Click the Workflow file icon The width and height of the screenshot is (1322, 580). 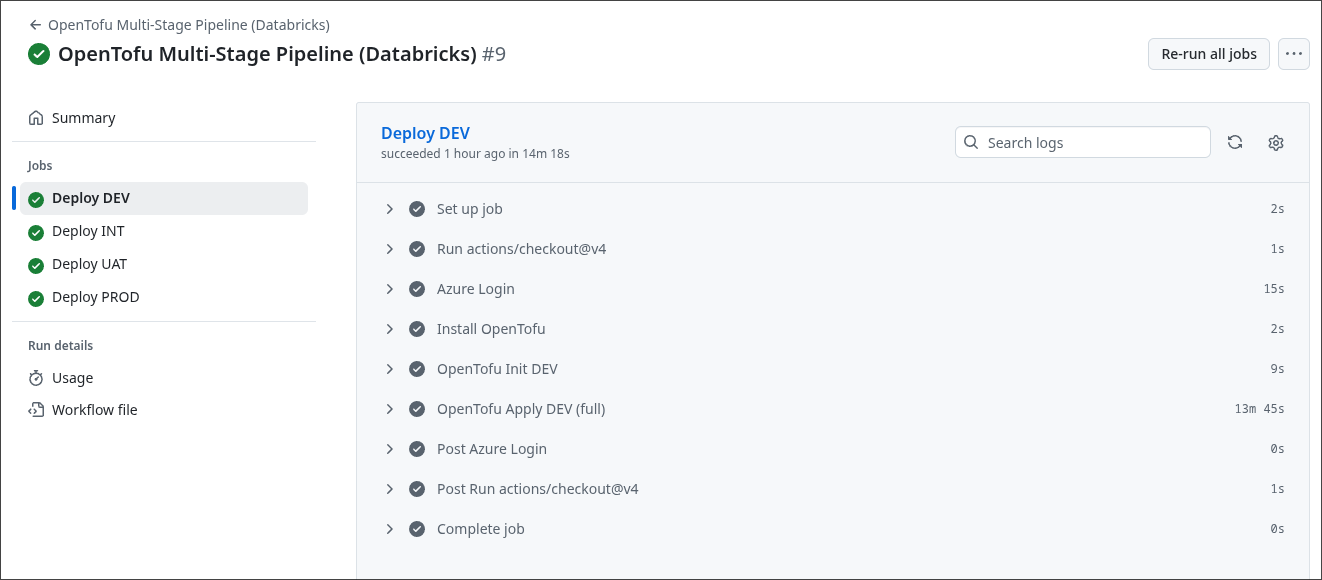tap(36, 410)
